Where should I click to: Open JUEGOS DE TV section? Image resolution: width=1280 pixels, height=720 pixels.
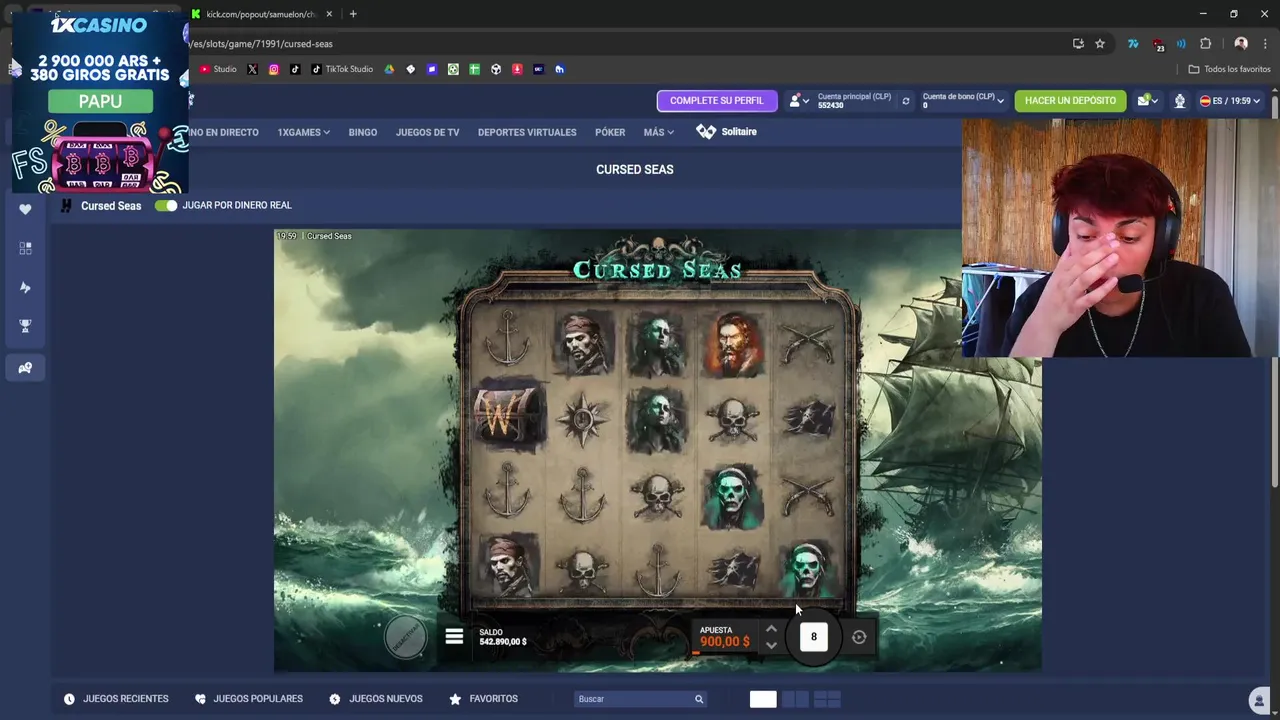[x=427, y=132]
